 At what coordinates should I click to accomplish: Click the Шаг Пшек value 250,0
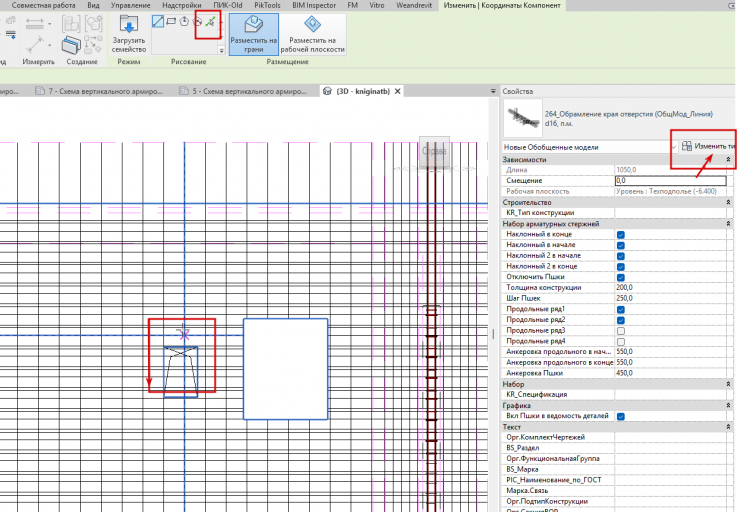click(x=671, y=299)
